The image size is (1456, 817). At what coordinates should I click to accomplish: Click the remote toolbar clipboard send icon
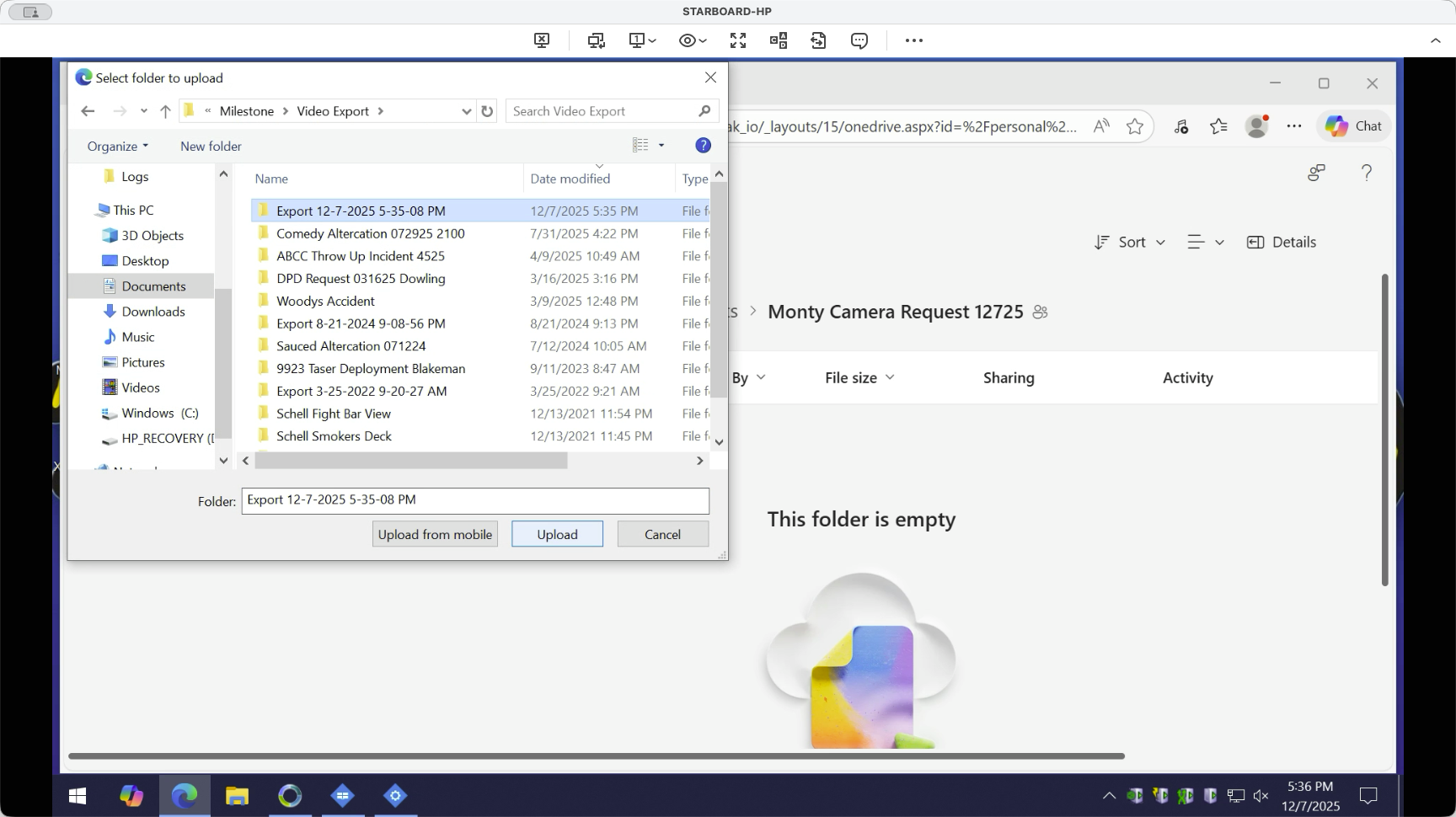[x=818, y=40]
